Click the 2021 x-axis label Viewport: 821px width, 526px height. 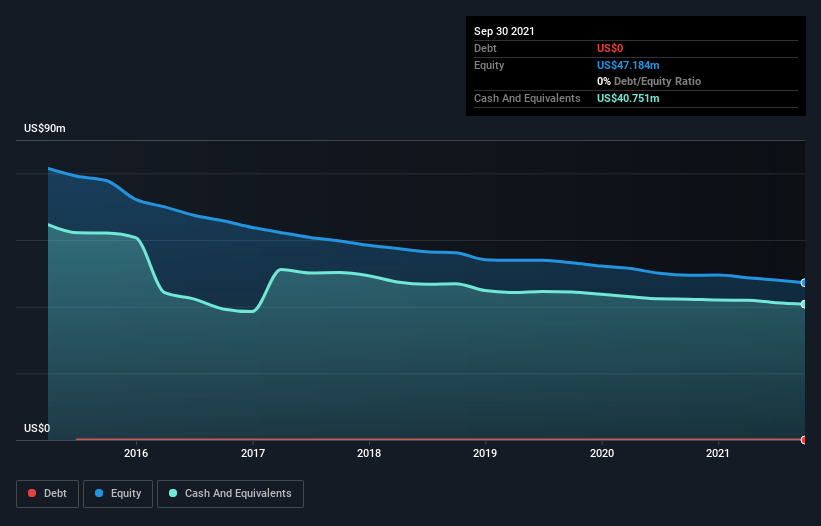click(x=718, y=453)
